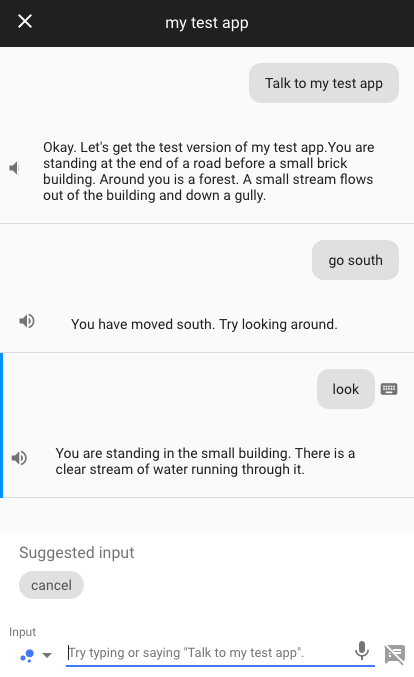Close the my test app simulator panel
This screenshot has height=677, width=414.
(25, 21)
